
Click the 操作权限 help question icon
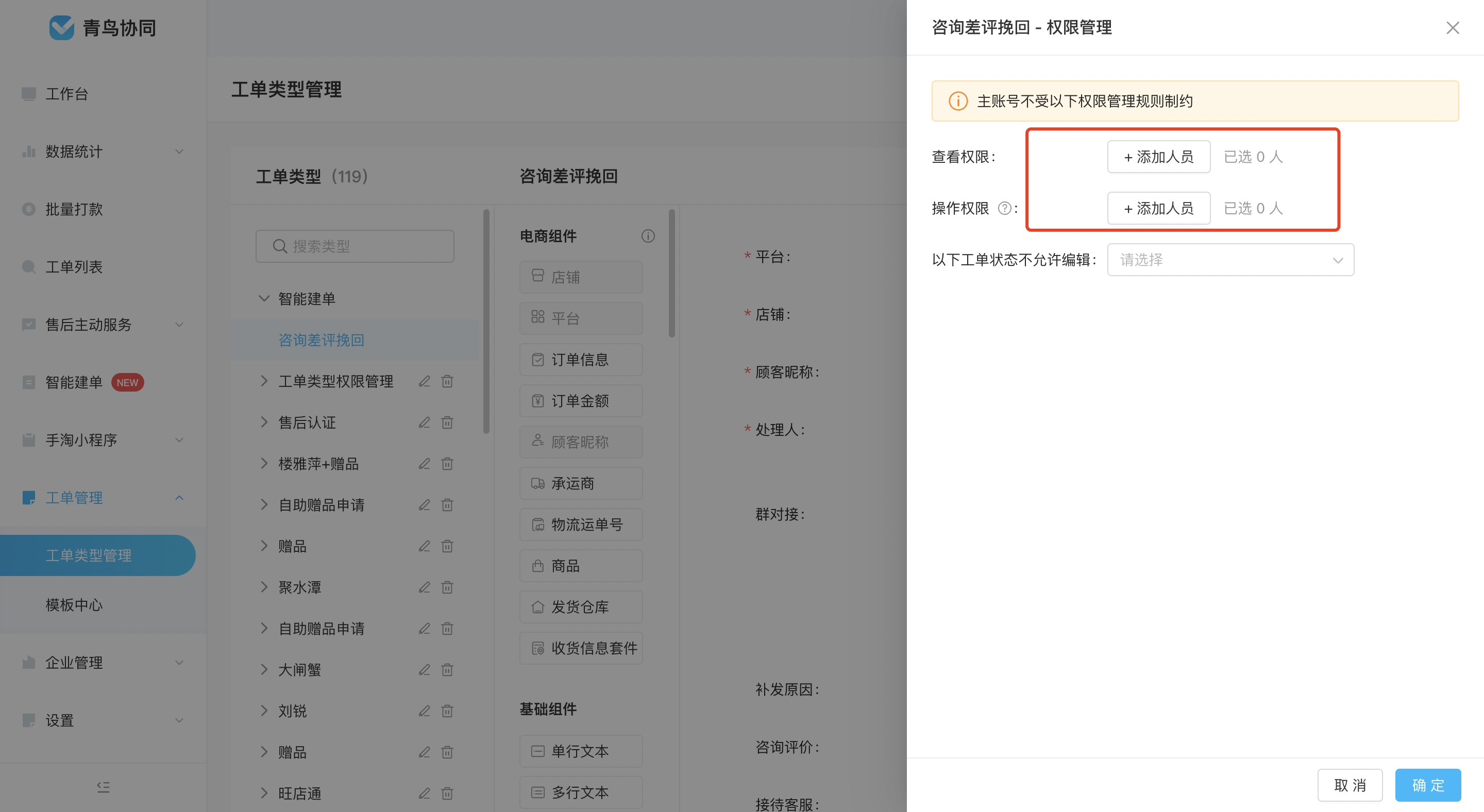pyautogui.click(x=1004, y=208)
